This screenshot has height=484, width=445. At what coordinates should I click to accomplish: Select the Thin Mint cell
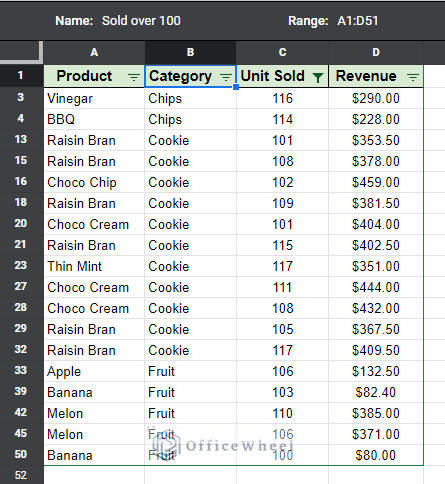tap(94, 266)
